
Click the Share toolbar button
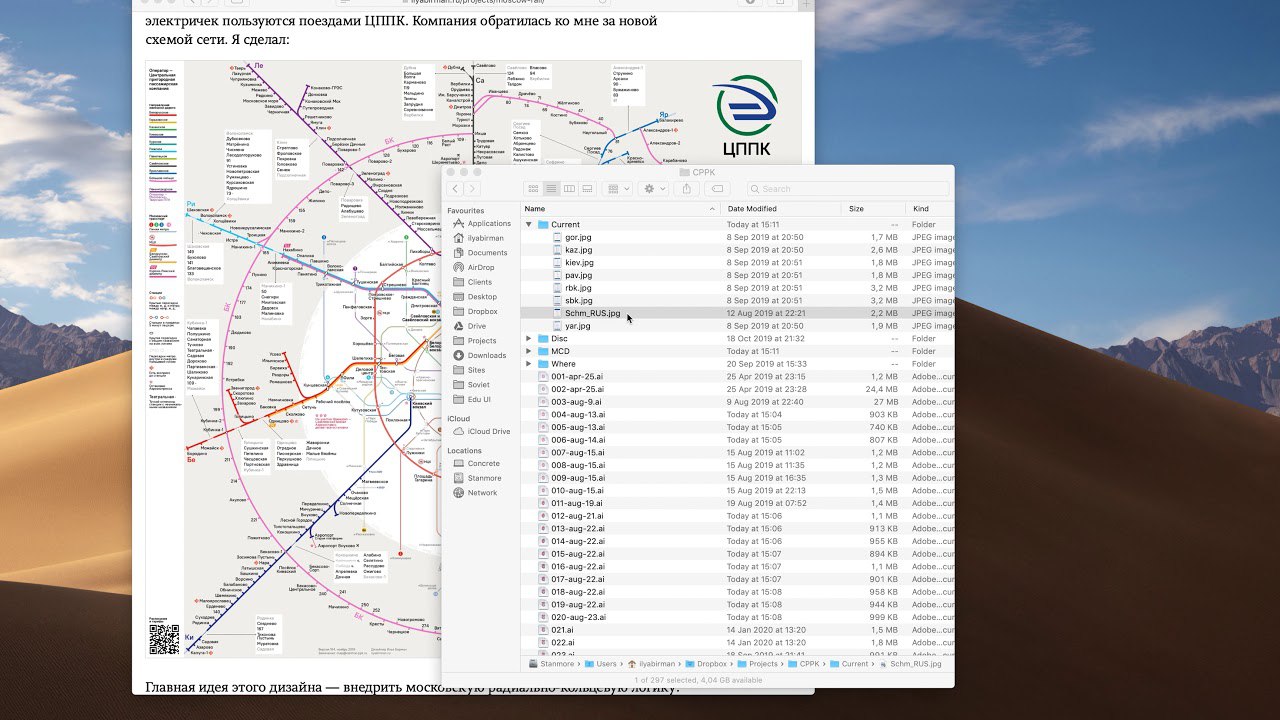[x=687, y=188]
